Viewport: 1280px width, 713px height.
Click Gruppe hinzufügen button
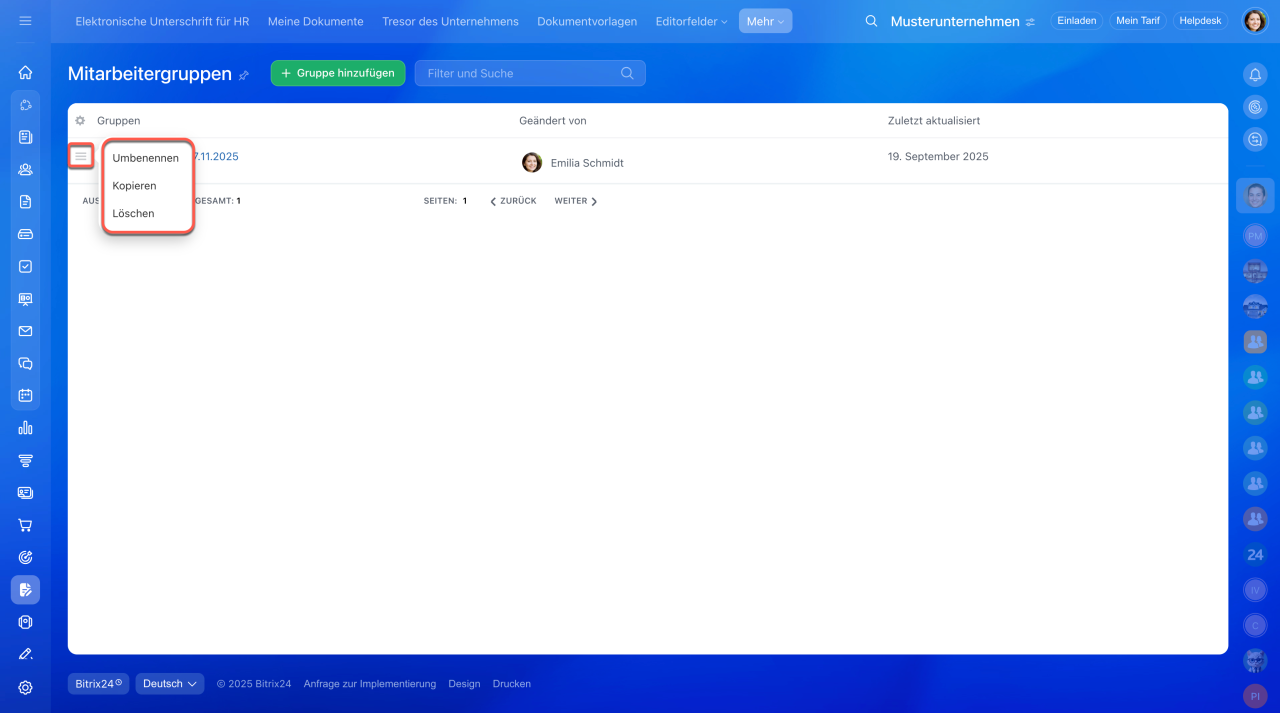(x=338, y=73)
